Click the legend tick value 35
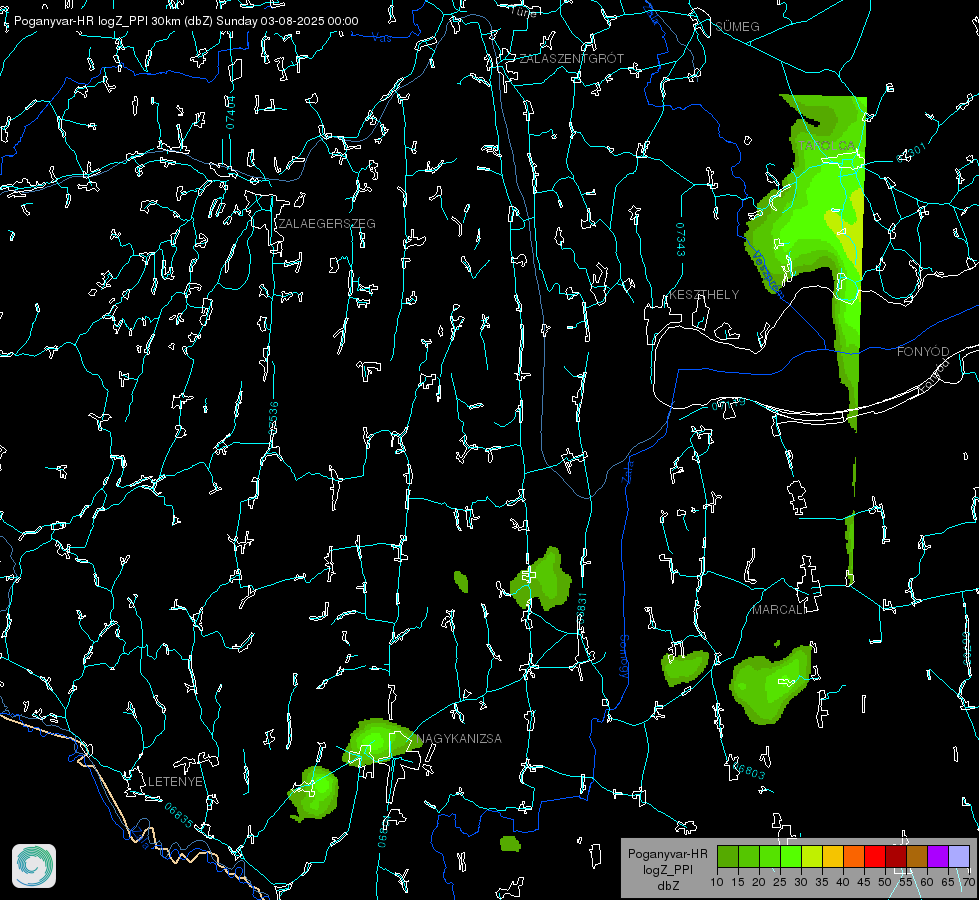979x900 pixels. coord(822,883)
